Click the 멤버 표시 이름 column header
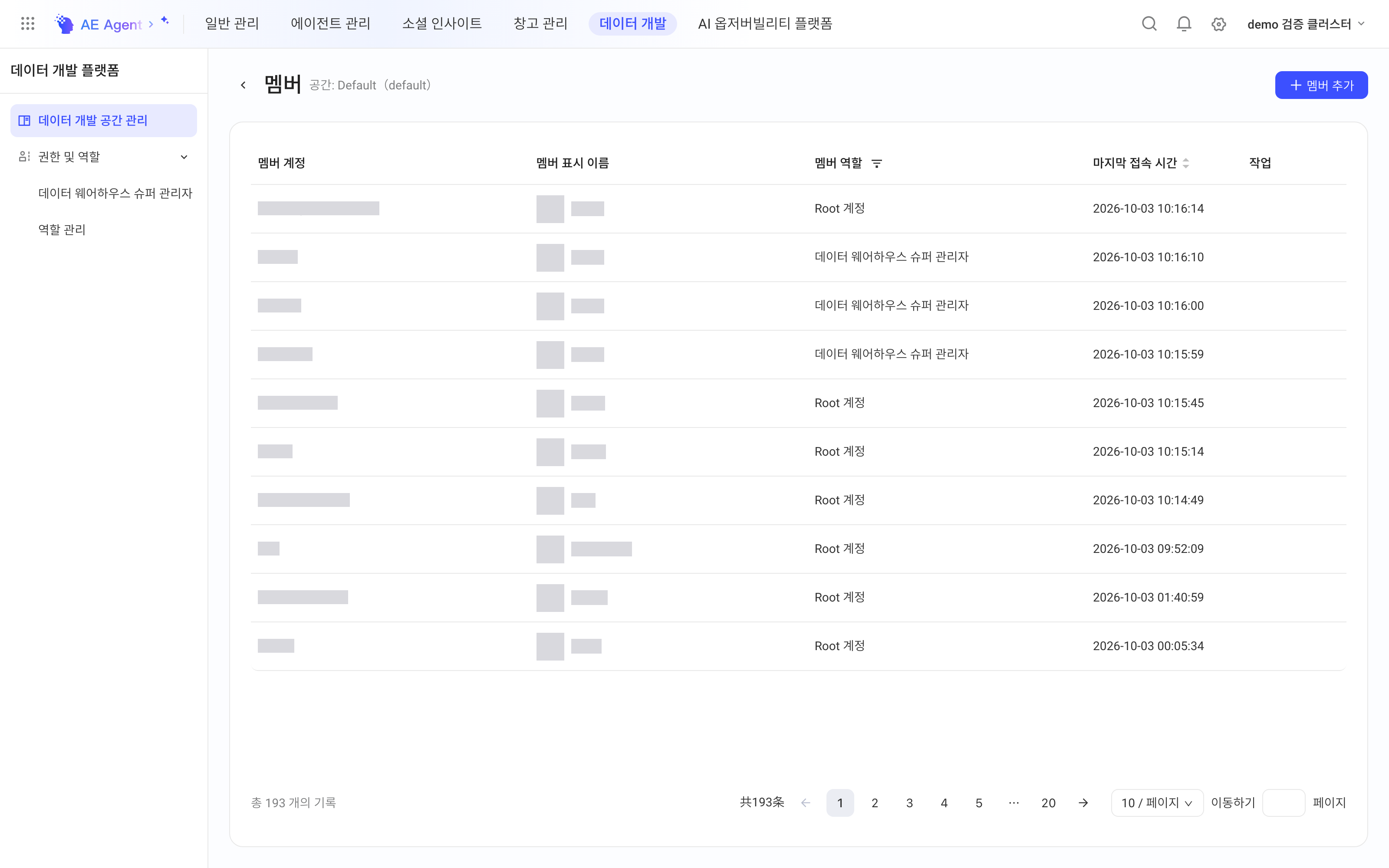Screen dimensions: 1389x868 coord(572,163)
